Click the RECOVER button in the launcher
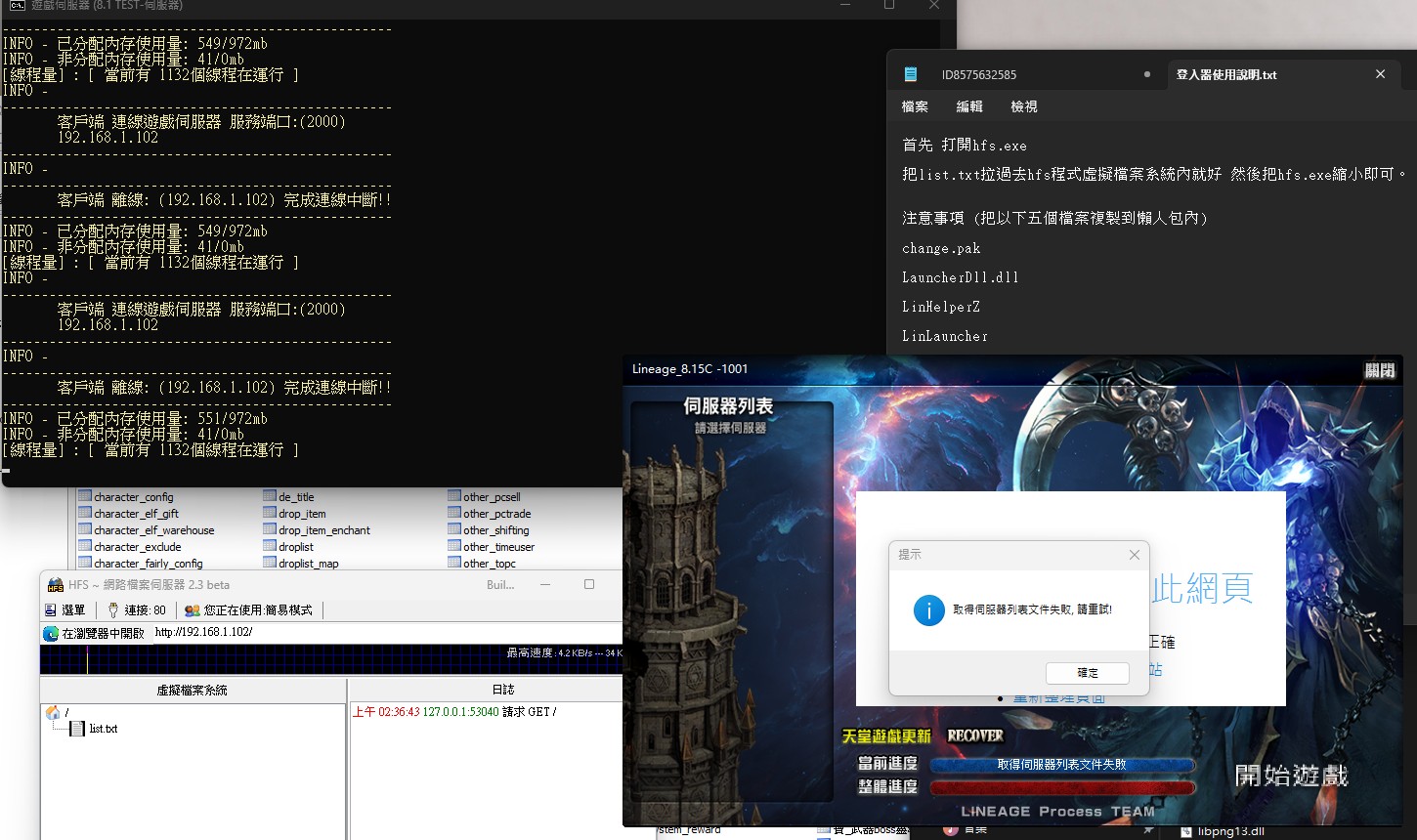The height and width of the screenshot is (840, 1417). (x=974, y=735)
